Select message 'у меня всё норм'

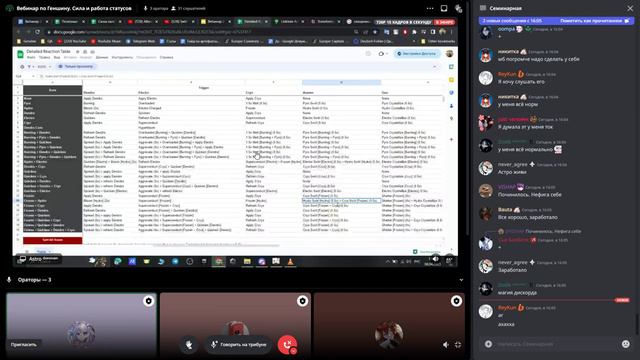518,104
